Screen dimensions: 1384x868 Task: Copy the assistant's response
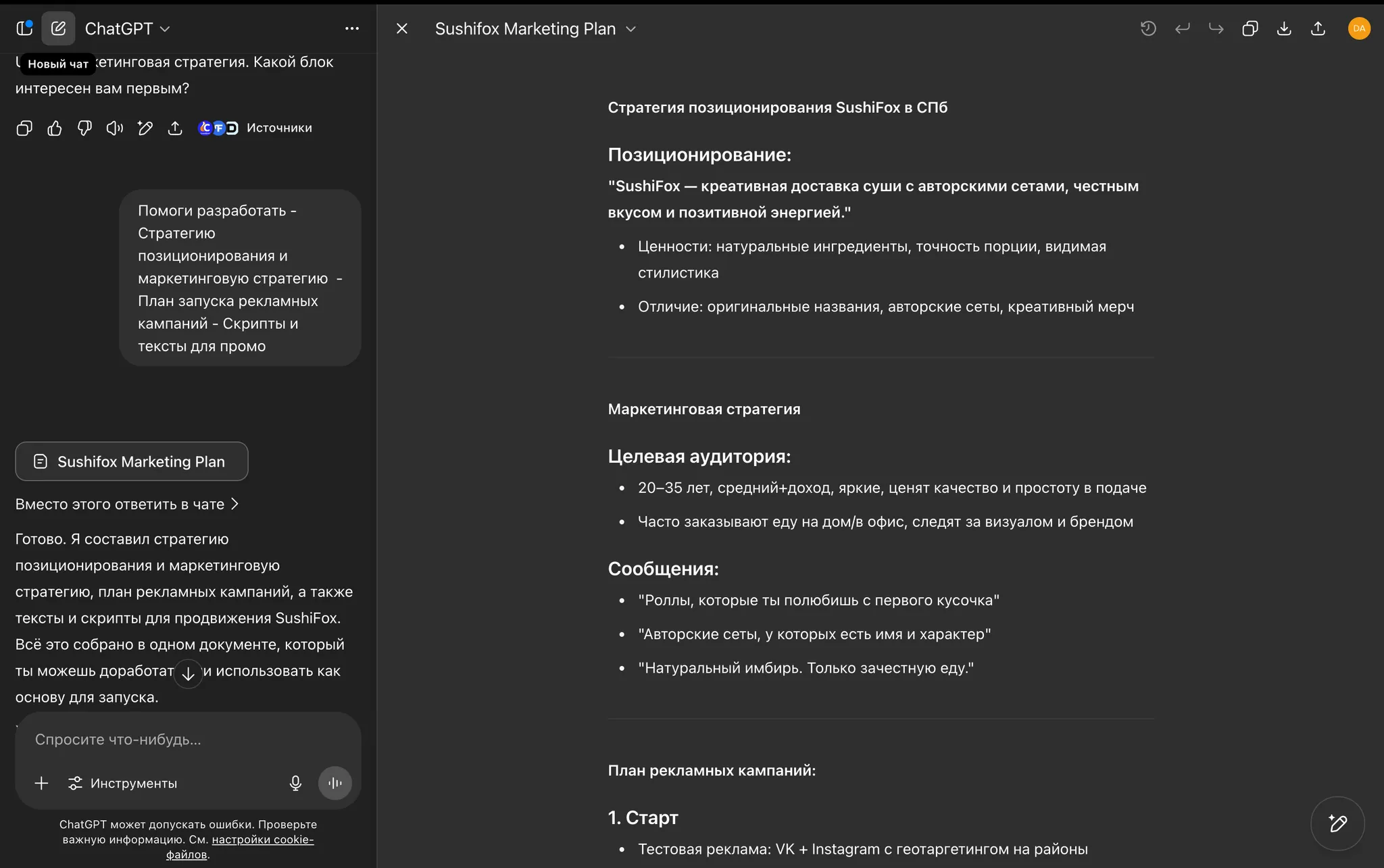[x=24, y=128]
